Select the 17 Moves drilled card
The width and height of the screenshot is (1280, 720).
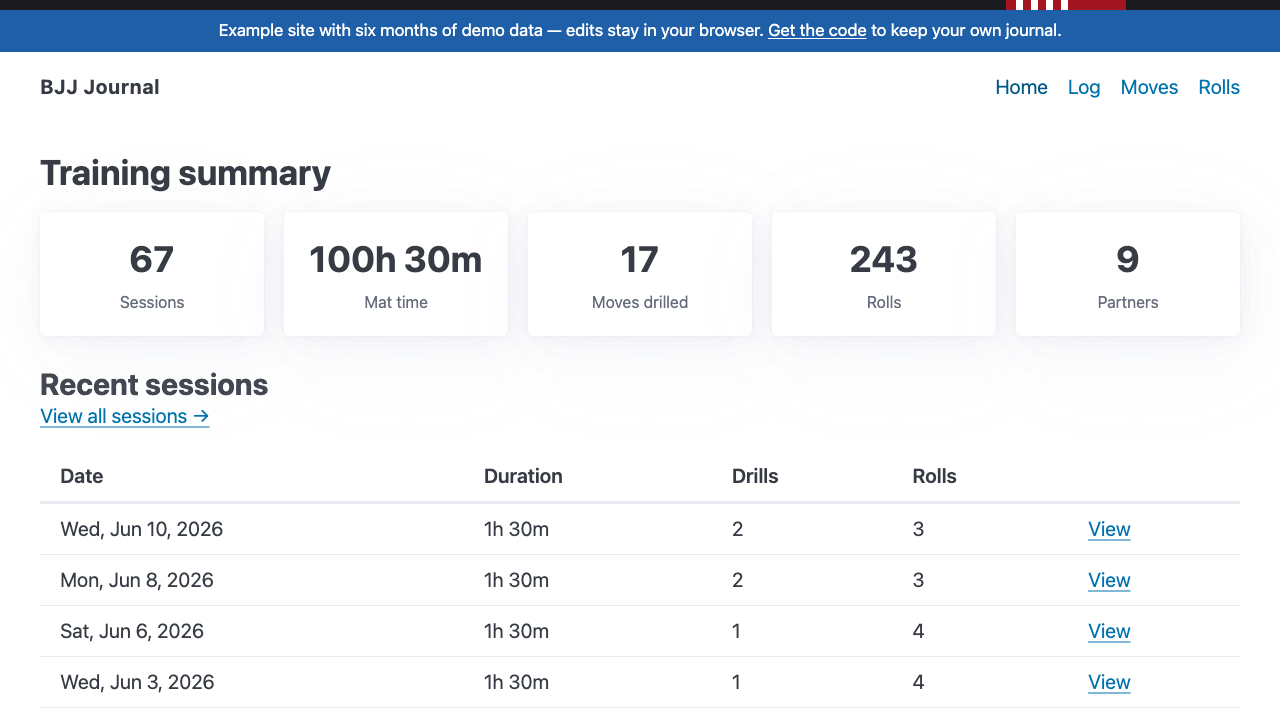[x=640, y=274]
